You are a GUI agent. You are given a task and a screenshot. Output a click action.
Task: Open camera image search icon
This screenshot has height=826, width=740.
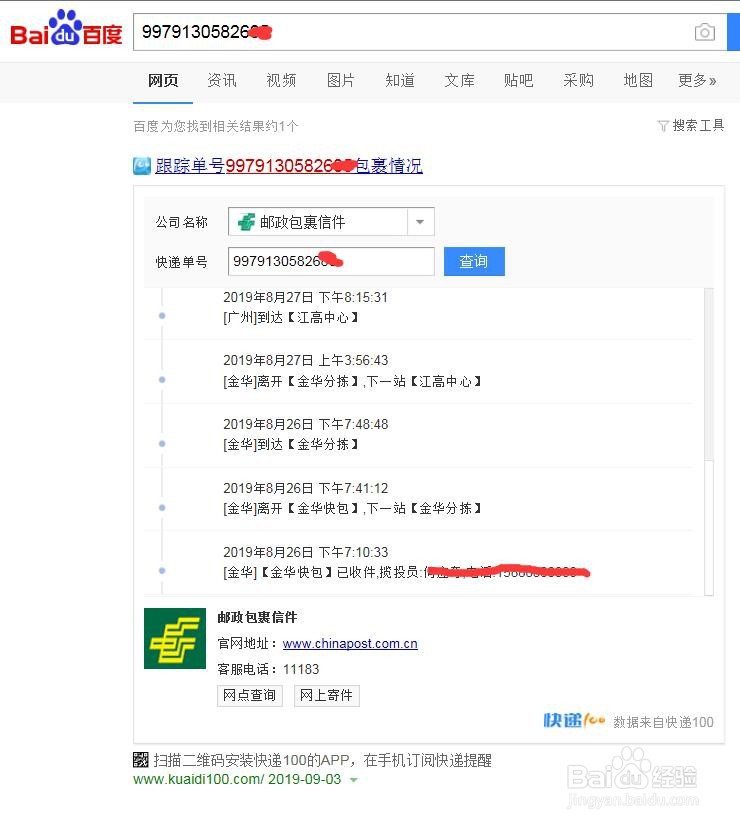[704, 32]
